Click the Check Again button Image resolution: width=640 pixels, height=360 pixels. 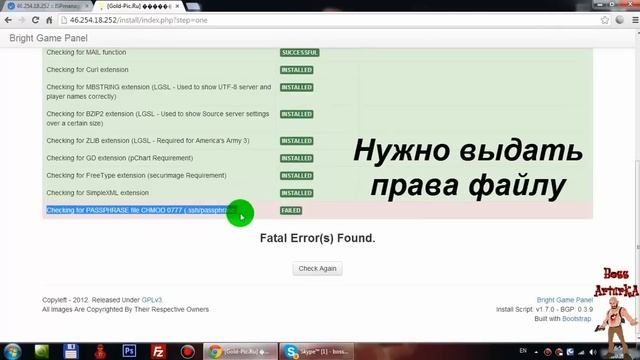tap(317, 269)
